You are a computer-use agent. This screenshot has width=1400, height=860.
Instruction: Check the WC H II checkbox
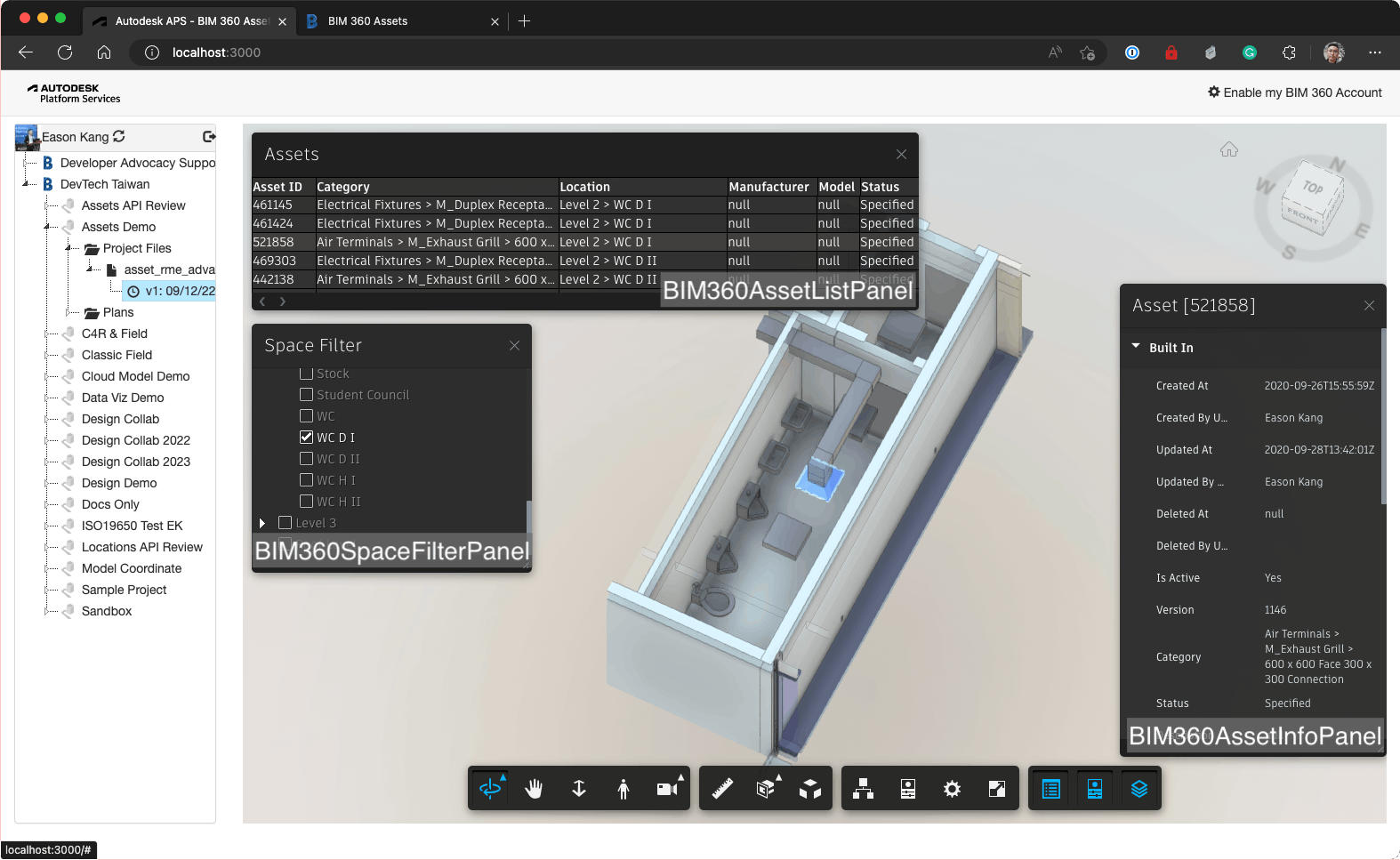coord(307,501)
